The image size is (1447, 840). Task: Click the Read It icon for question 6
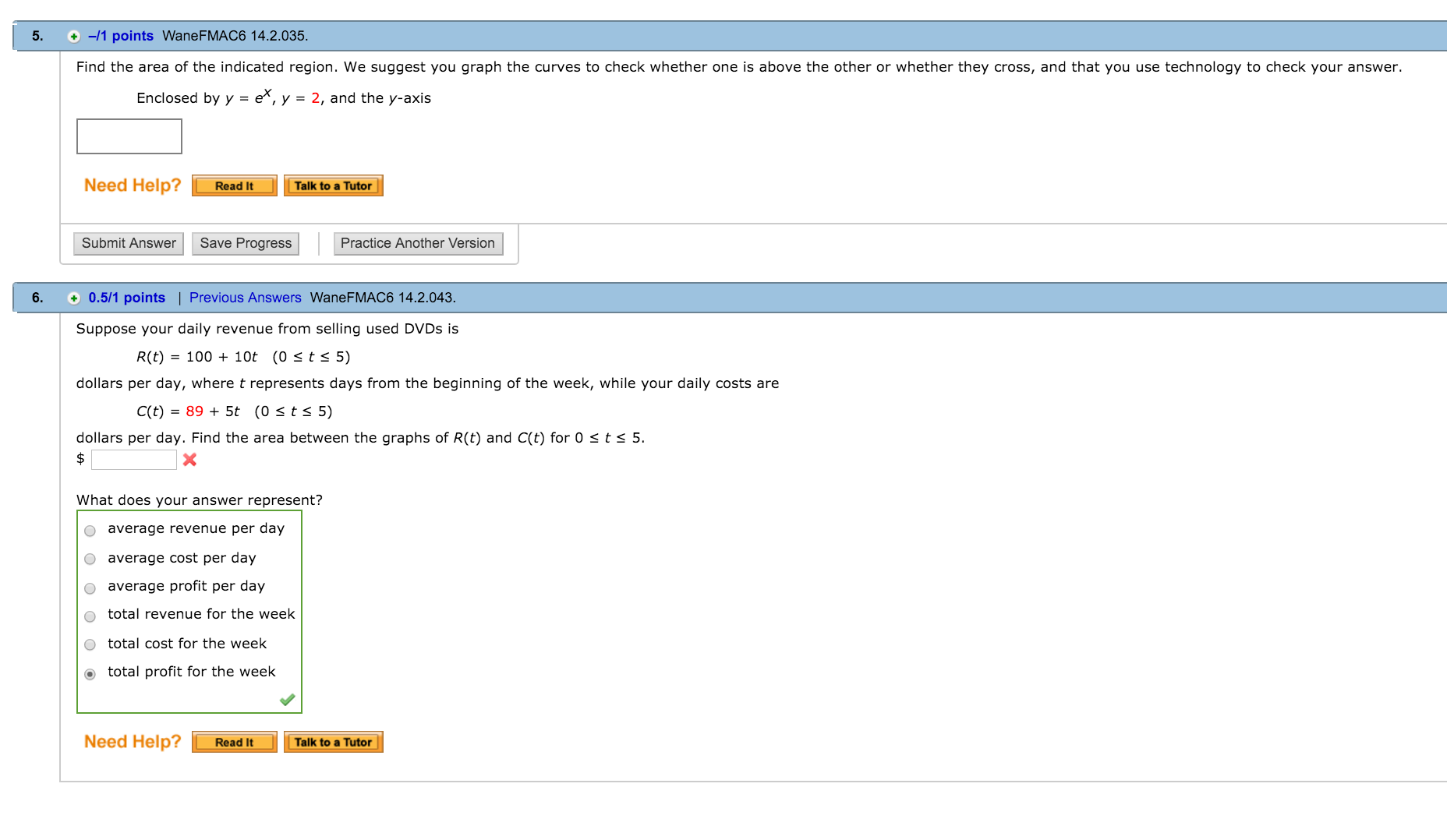233,742
